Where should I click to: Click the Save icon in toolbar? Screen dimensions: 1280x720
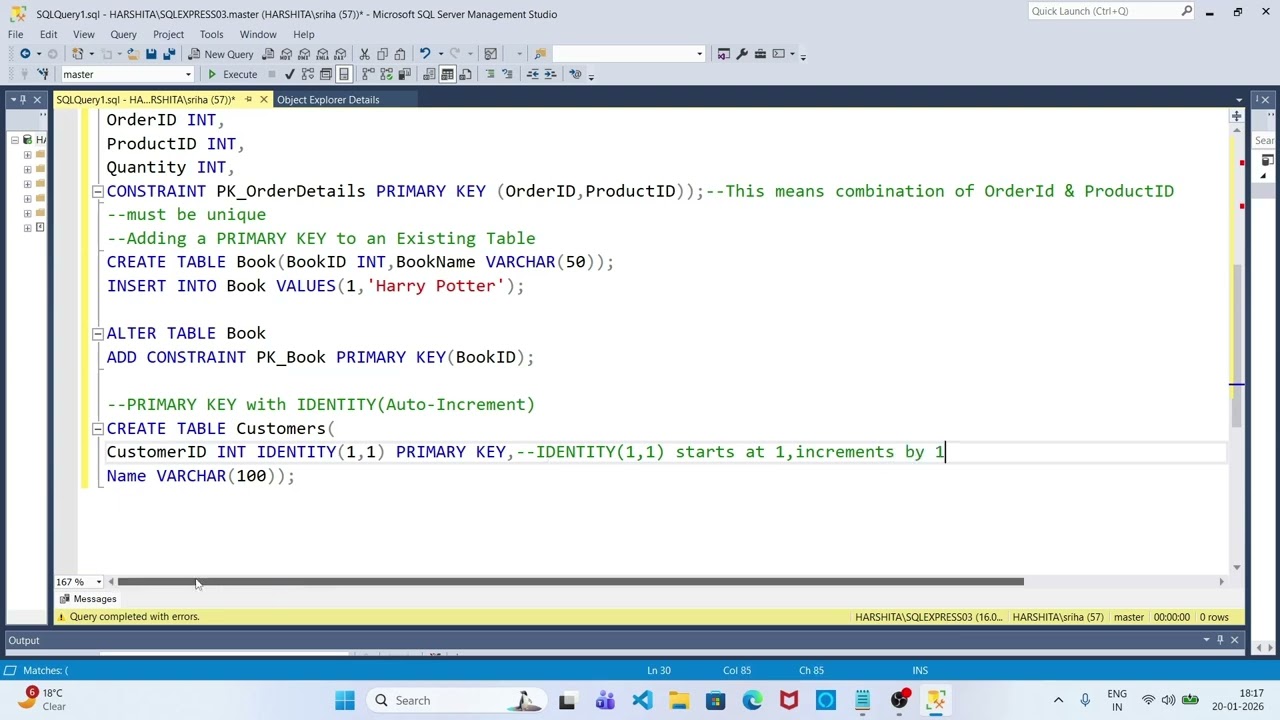click(x=151, y=54)
